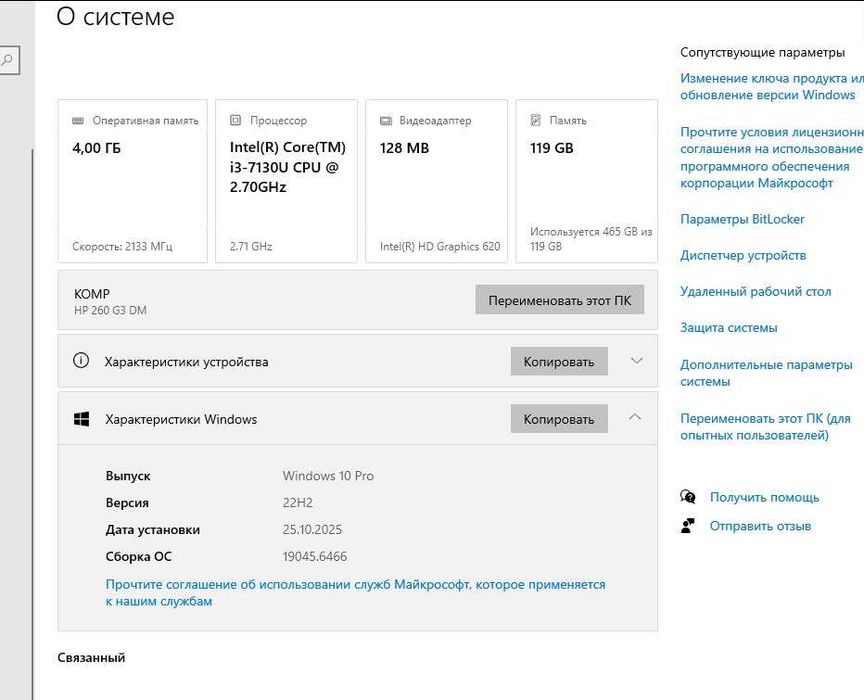The image size is (864, 700).
Task: Collapse Характеристики Windows with the chevron
Action: 635,417
